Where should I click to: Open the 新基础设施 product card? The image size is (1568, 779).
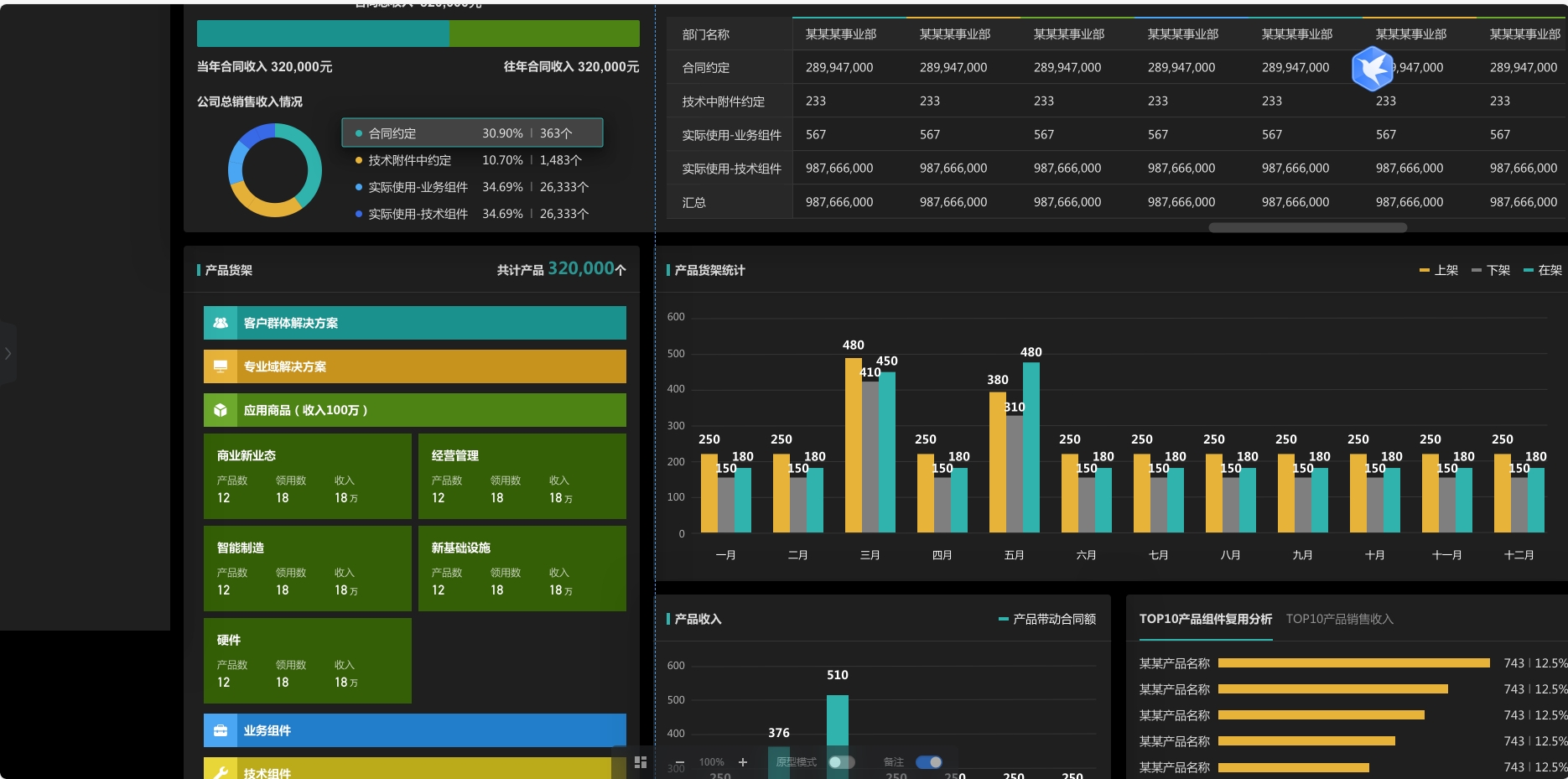(x=522, y=569)
